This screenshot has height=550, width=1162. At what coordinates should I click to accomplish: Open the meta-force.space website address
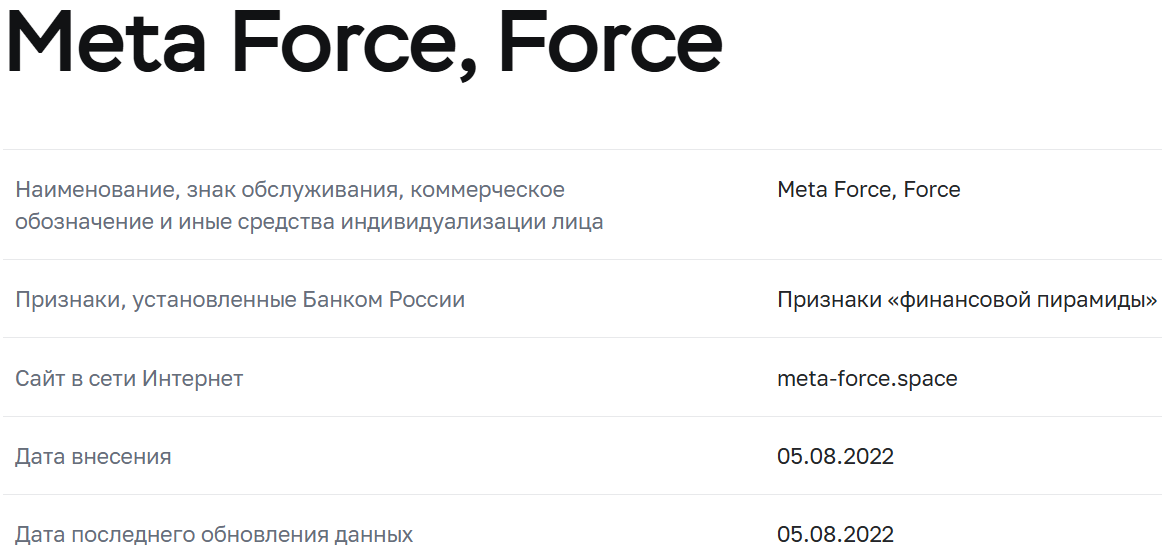(x=867, y=379)
